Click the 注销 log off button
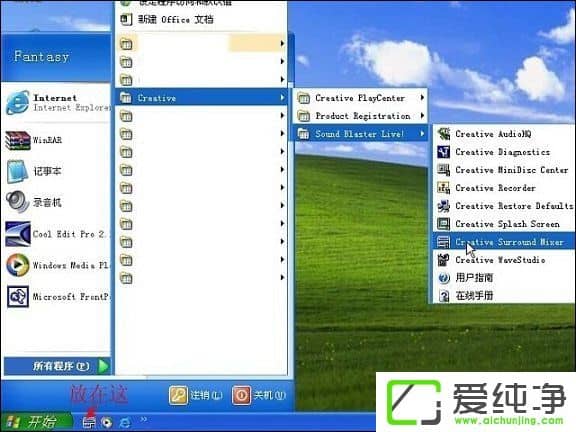 tap(196, 395)
